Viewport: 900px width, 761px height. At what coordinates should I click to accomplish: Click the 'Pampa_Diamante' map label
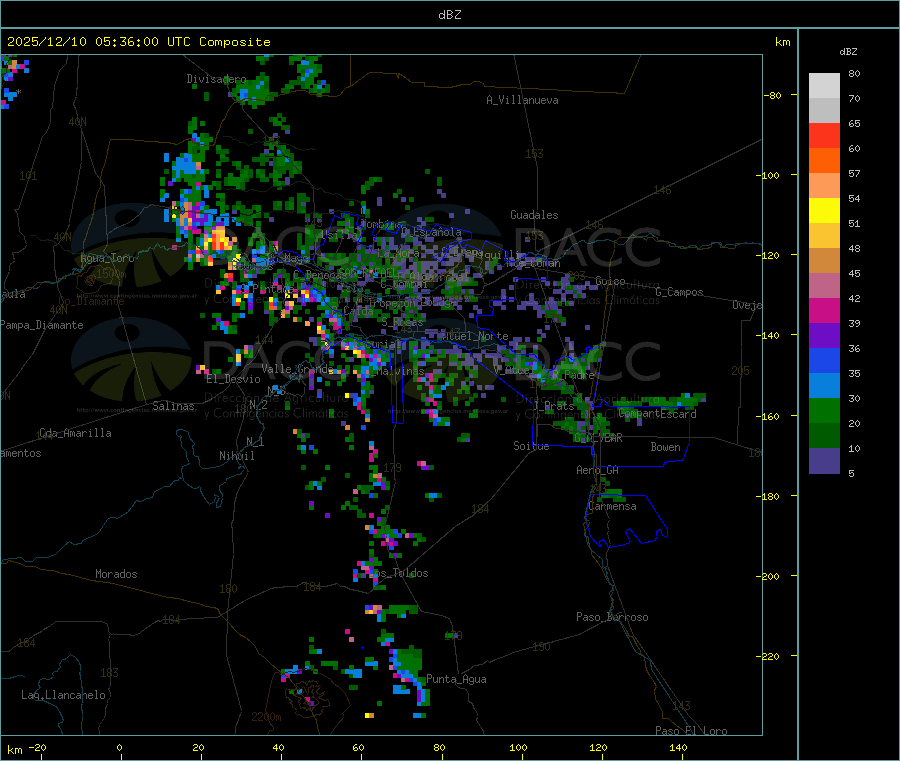[42, 325]
